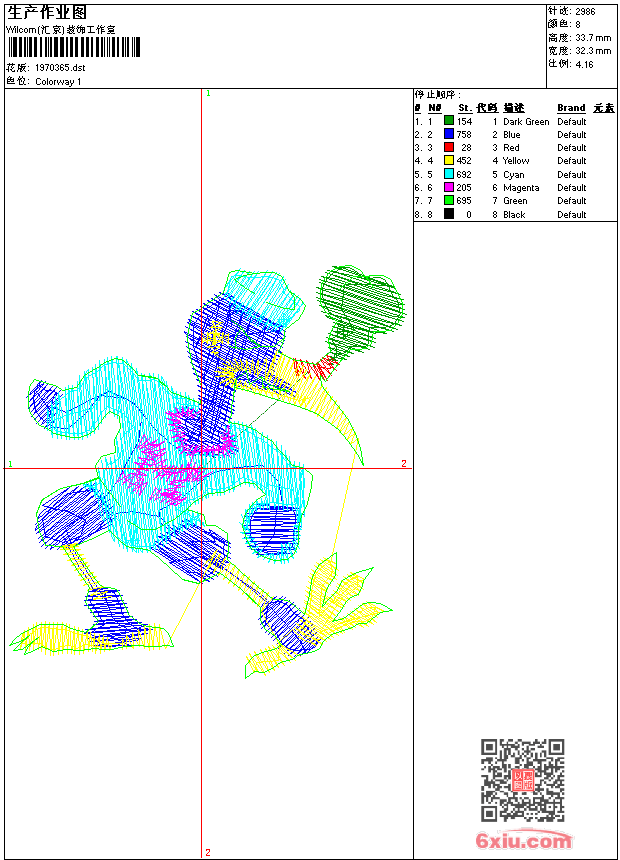This screenshot has height=860, width=620.
Task: Click stitch count '452' in the Yellow row
Action: tap(464, 161)
